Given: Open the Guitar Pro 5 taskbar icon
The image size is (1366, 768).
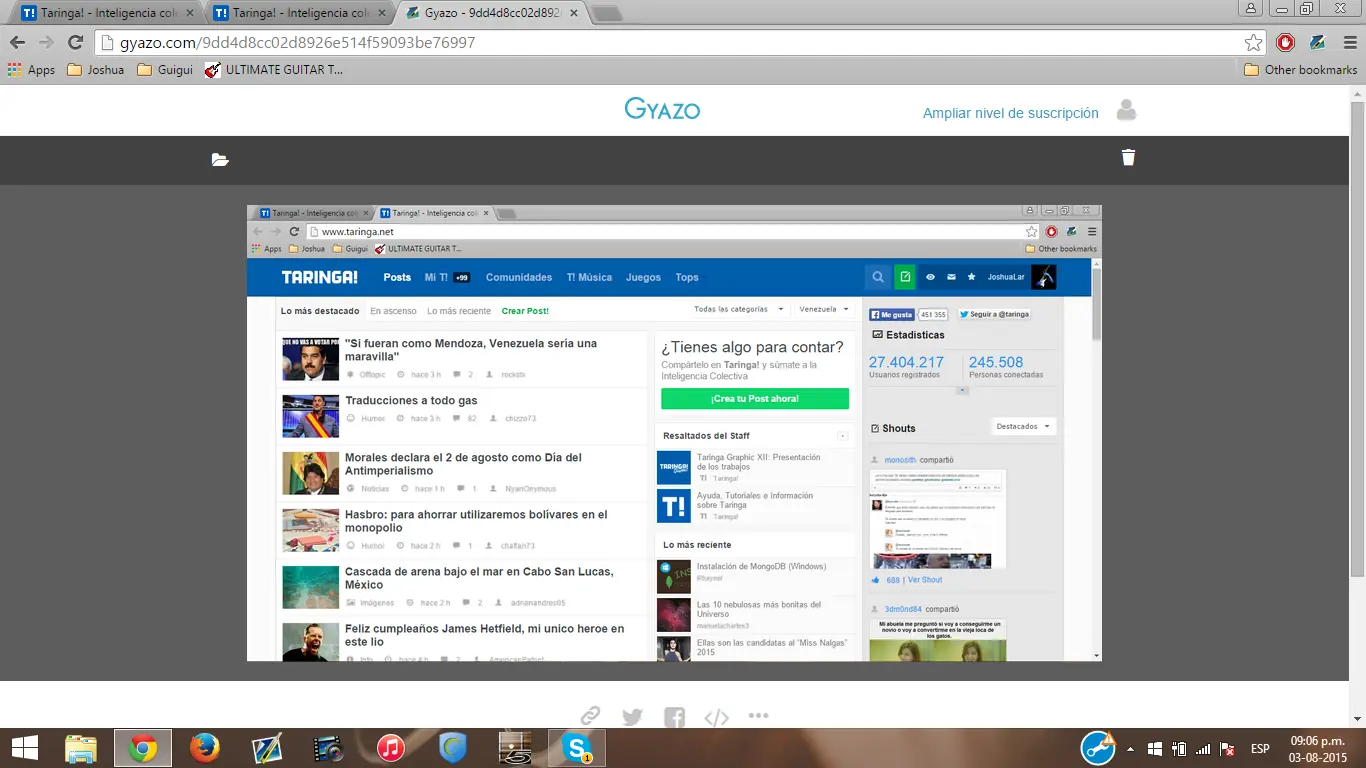Looking at the screenshot, I should coord(514,748).
